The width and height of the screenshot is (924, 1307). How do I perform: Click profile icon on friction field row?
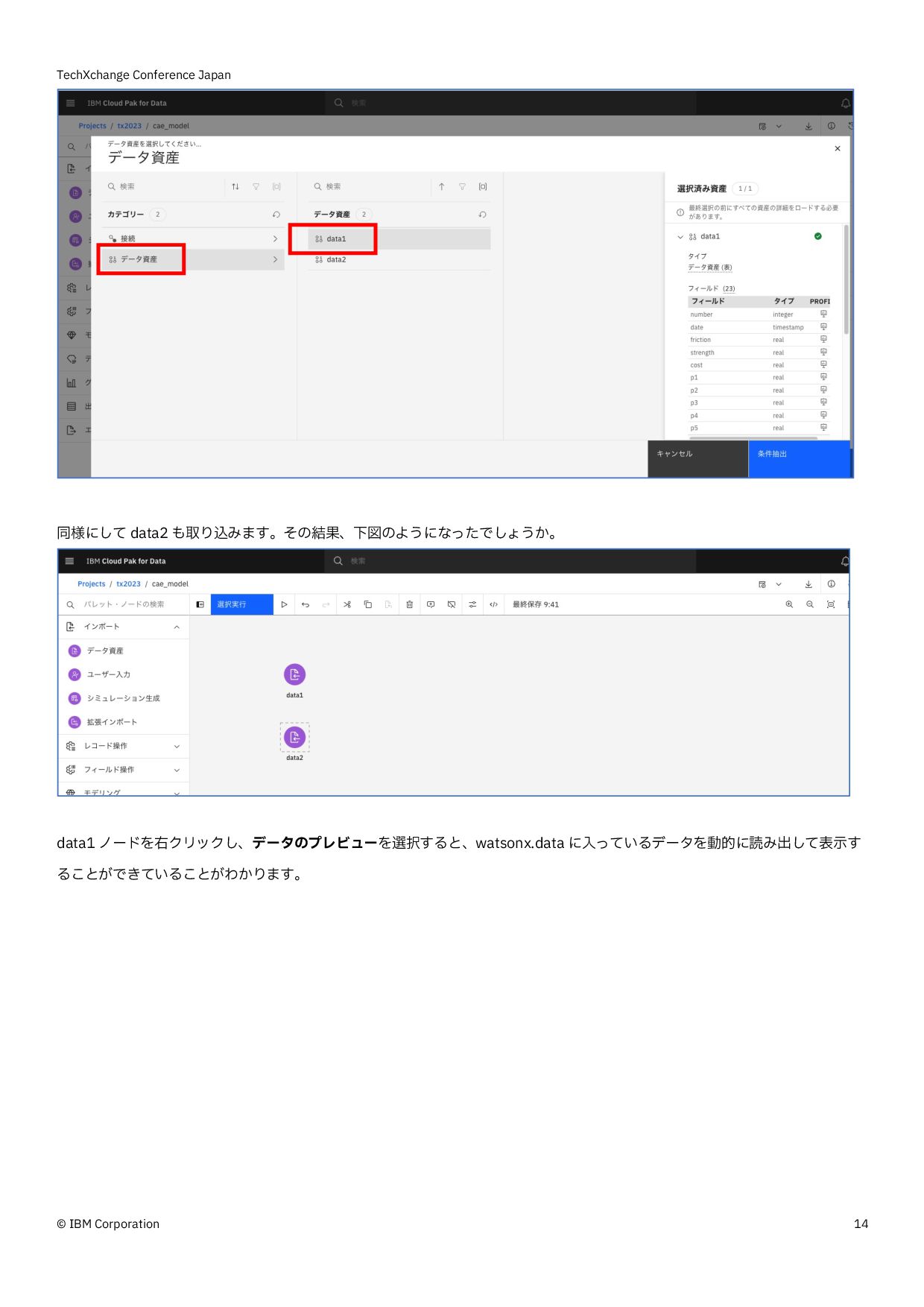point(823,339)
